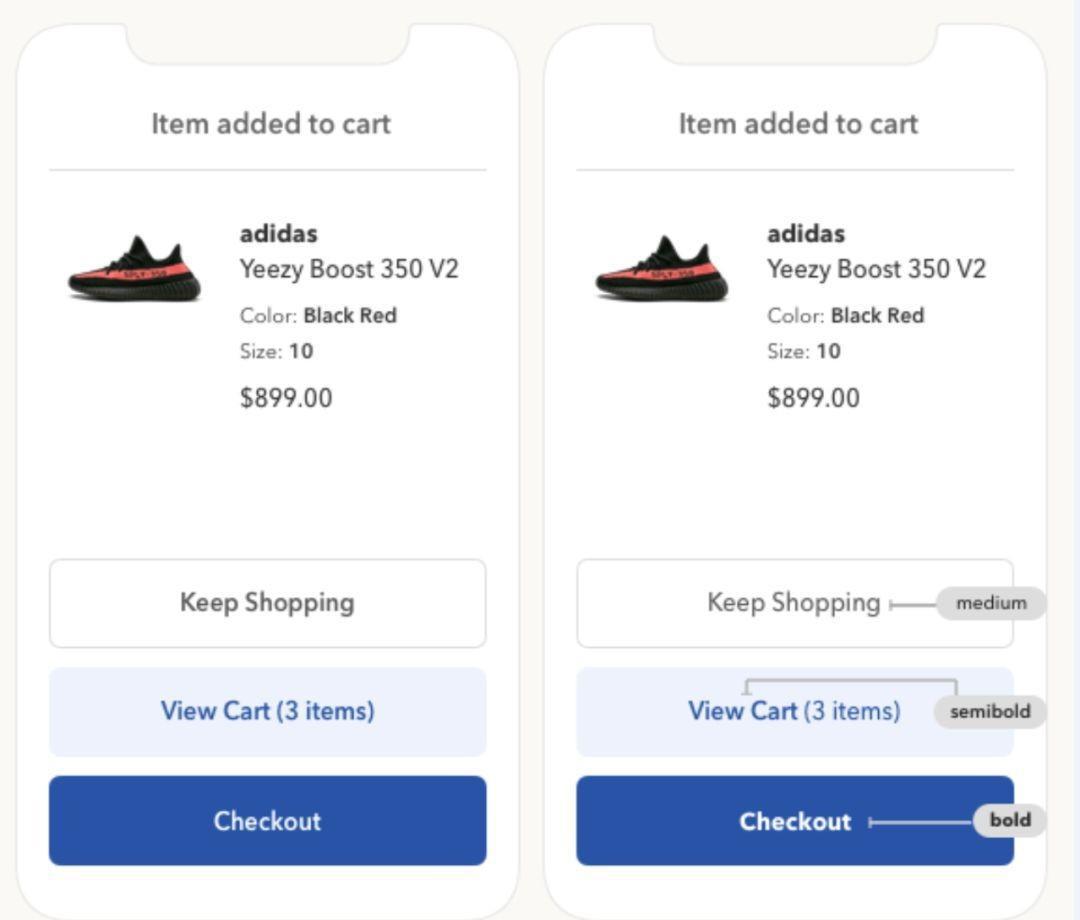Click the medium annotation tag
Viewport: 1080px width, 920px height.
click(x=991, y=603)
